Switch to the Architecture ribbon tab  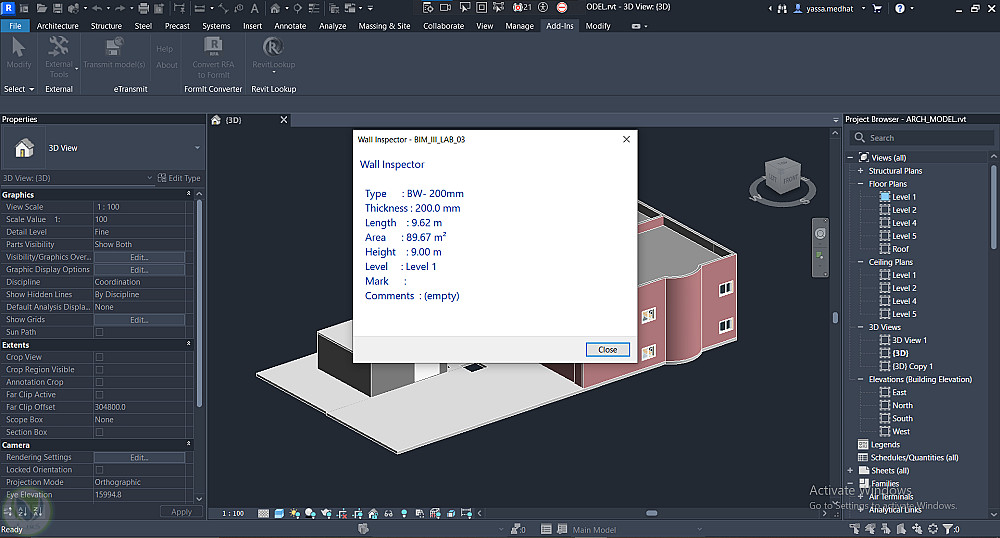pyautogui.click(x=58, y=26)
